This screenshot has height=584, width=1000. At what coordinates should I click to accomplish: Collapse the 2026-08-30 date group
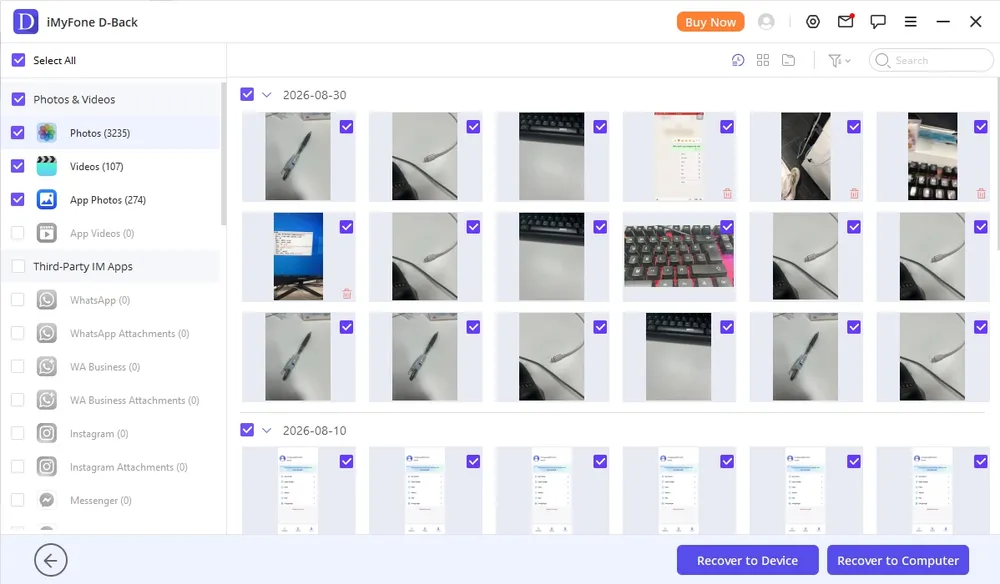(x=267, y=95)
